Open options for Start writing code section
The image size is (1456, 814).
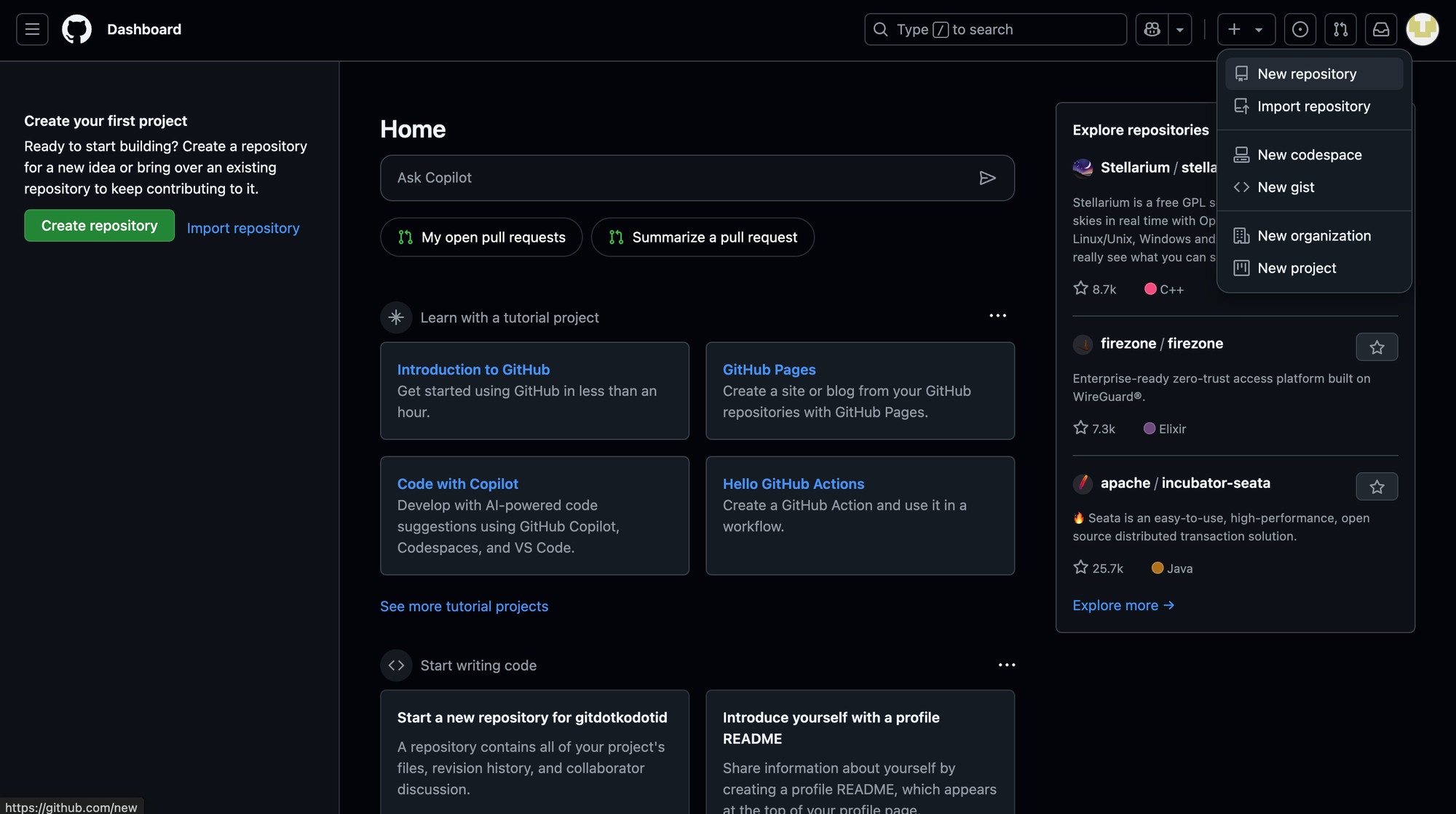point(1006,665)
